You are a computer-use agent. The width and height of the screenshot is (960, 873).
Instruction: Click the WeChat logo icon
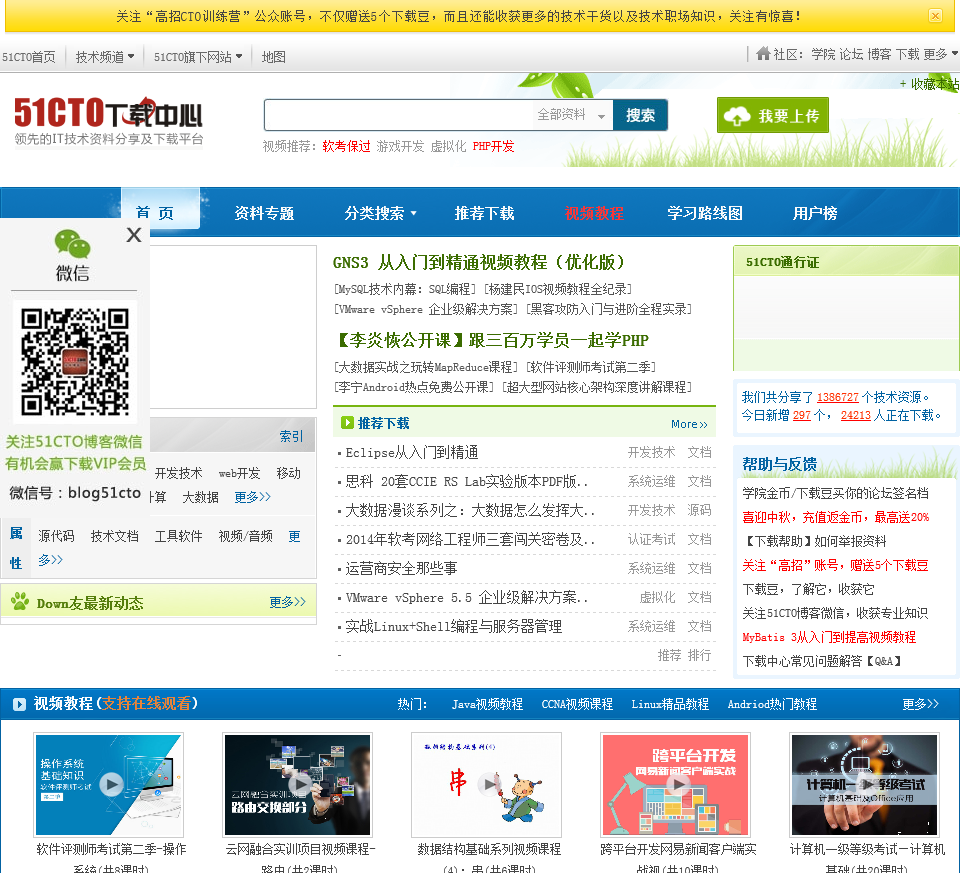click(72, 244)
